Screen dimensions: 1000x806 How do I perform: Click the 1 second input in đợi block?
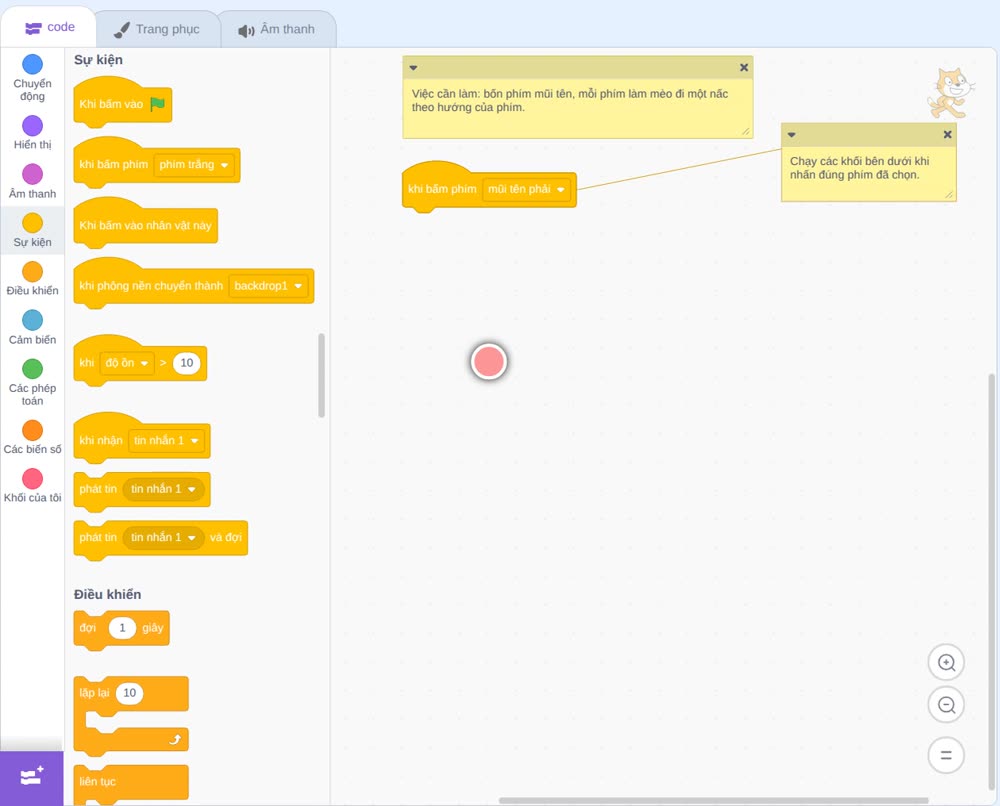[x=122, y=628]
